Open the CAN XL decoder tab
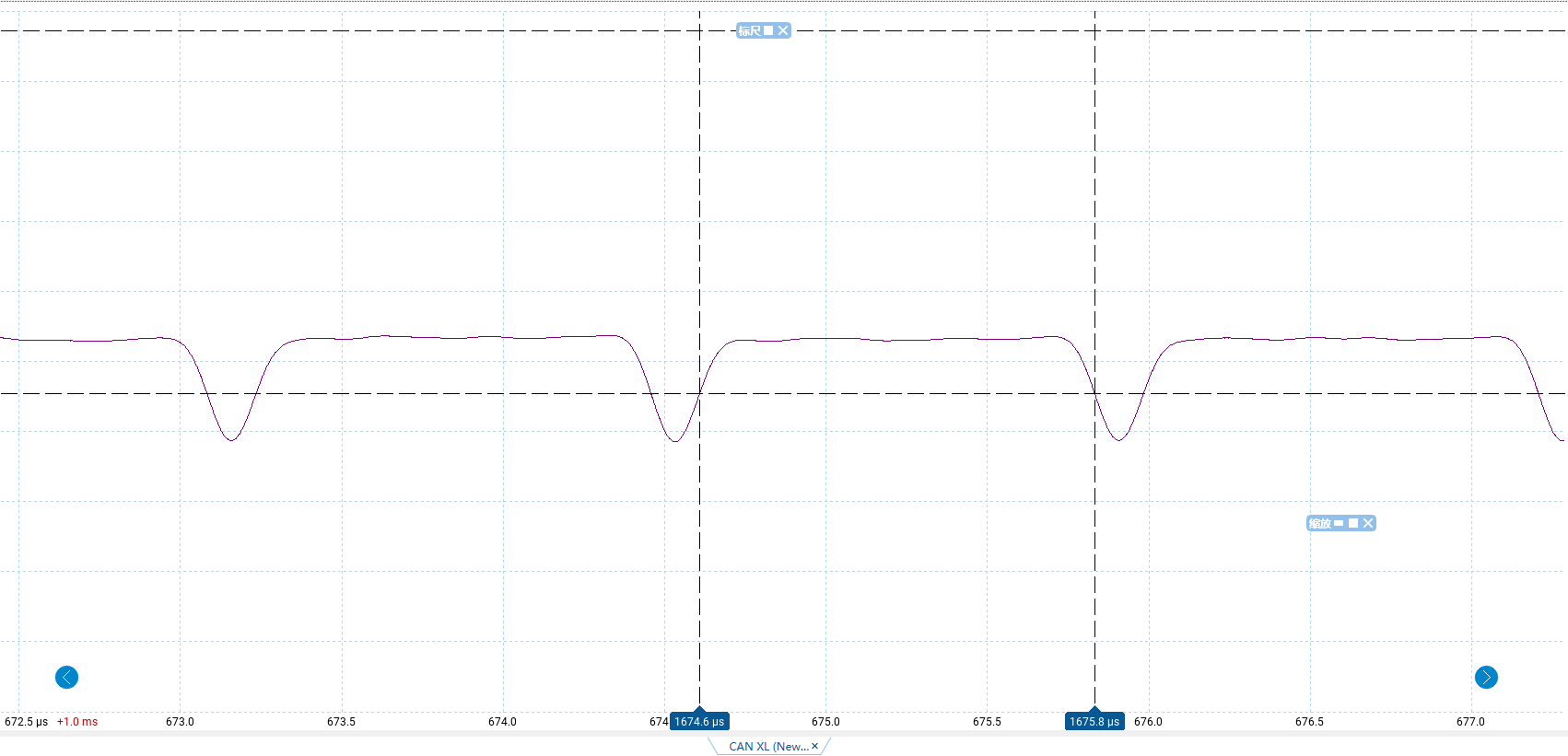The height and width of the screenshot is (756, 1568). pyautogui.click(x=768, y=747)
